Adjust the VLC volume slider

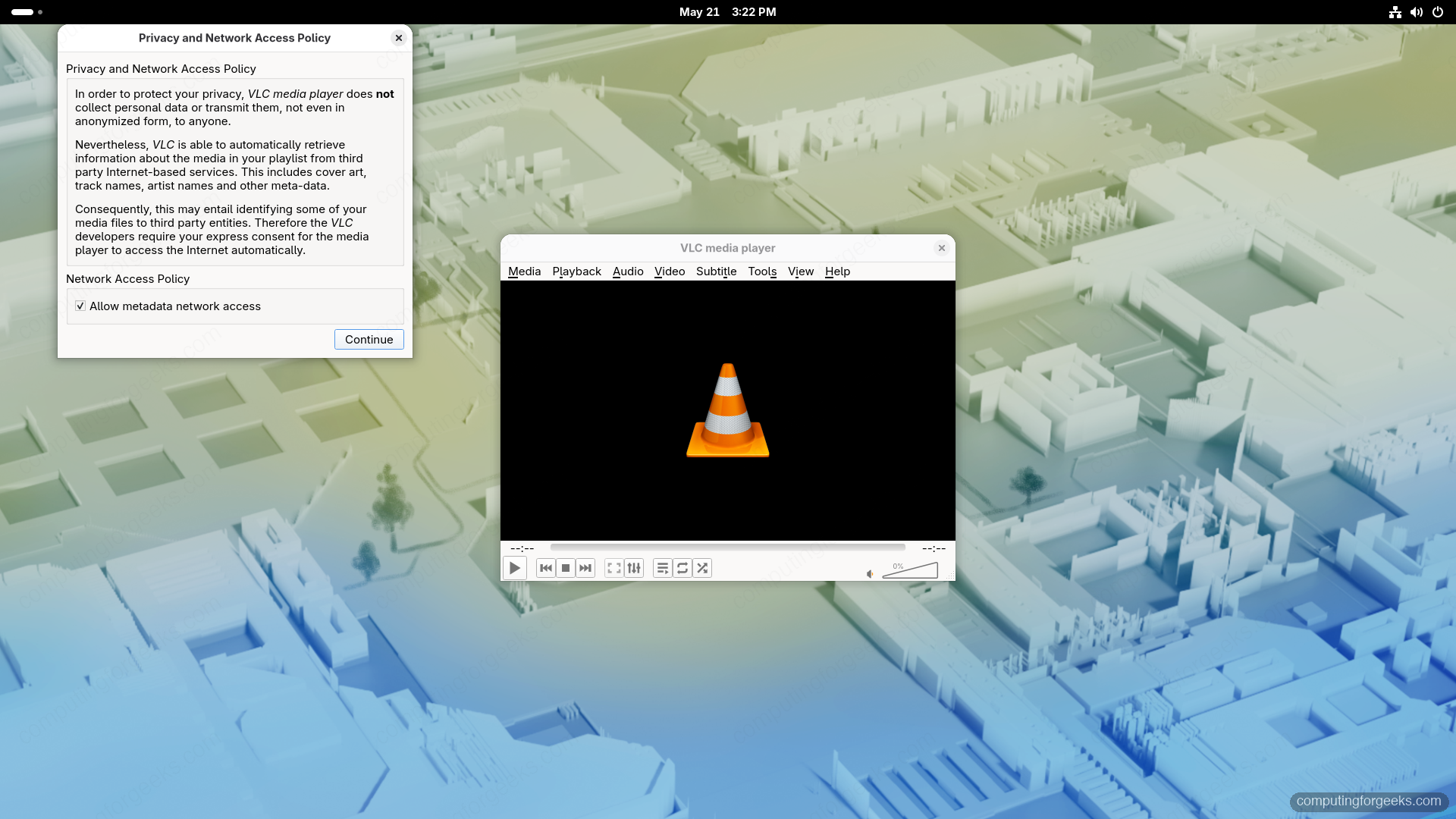[x=910, y=570]
